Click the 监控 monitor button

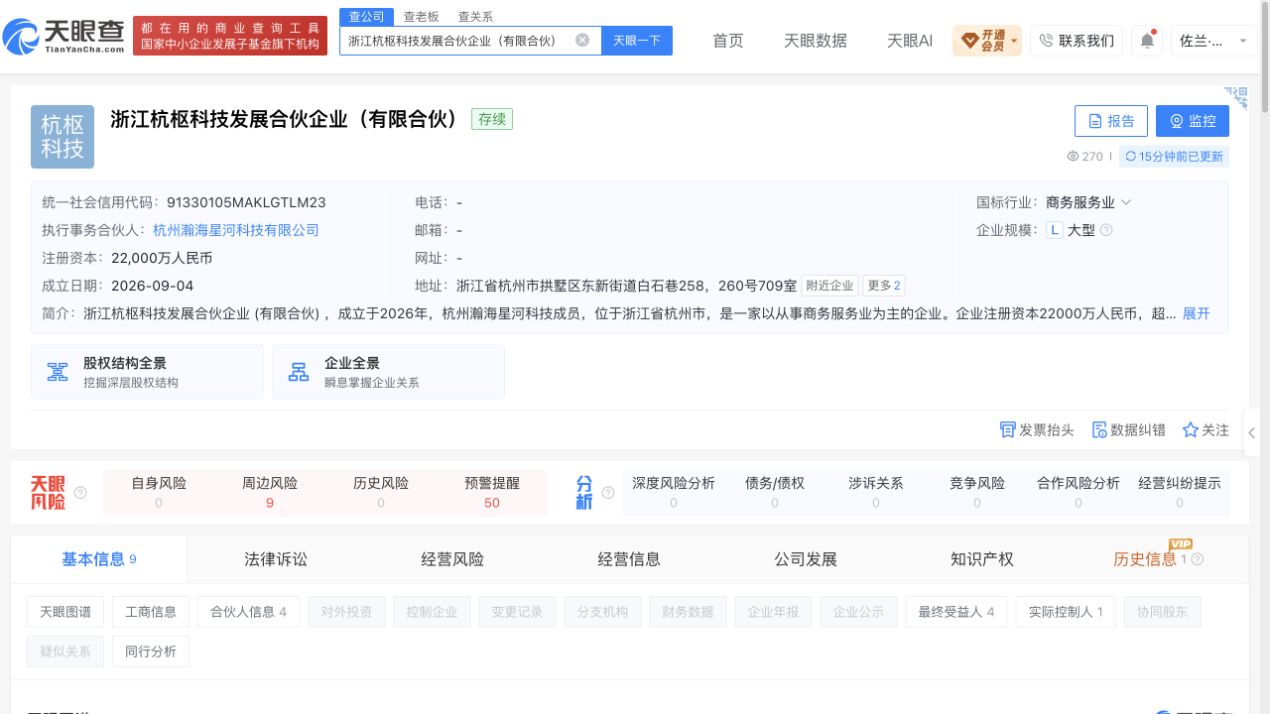tap(1192, 121)
